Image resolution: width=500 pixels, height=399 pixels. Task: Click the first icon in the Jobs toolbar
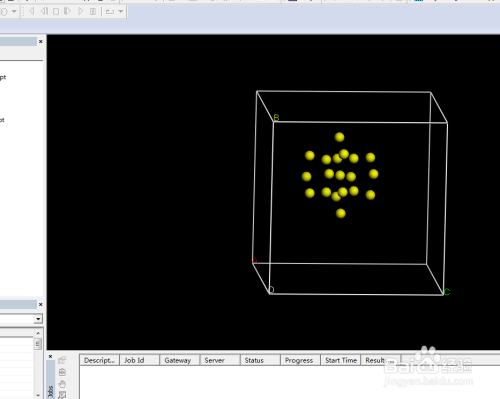tap(62, 360)
